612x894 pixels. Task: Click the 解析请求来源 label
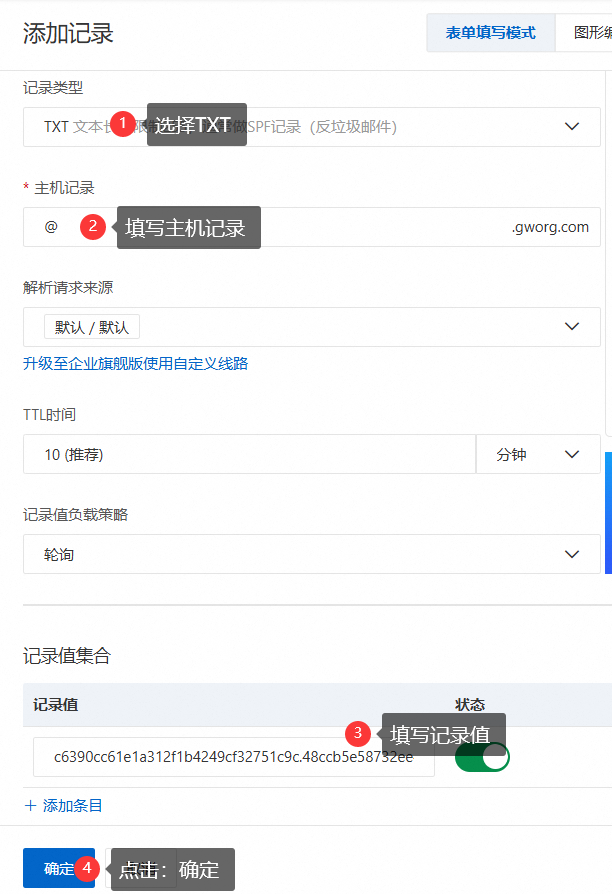pyautogui.click(x=68, y=287)
